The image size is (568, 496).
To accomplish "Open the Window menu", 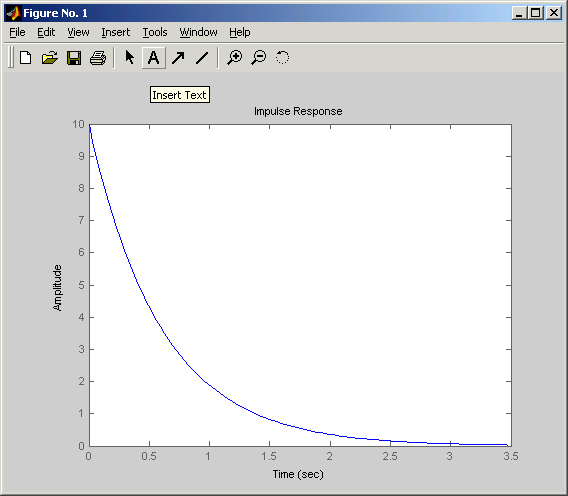I will (199, 32).
